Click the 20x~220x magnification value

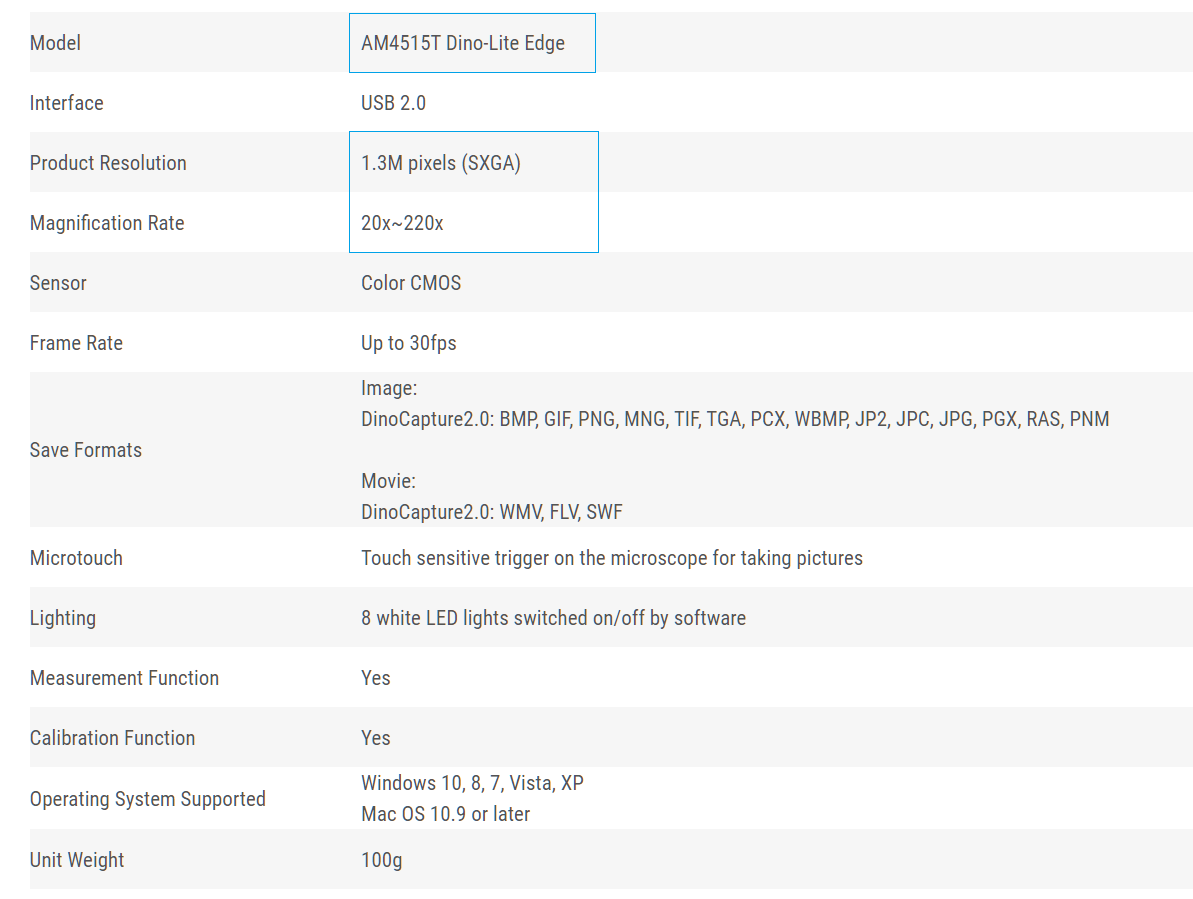coord(402,224)
